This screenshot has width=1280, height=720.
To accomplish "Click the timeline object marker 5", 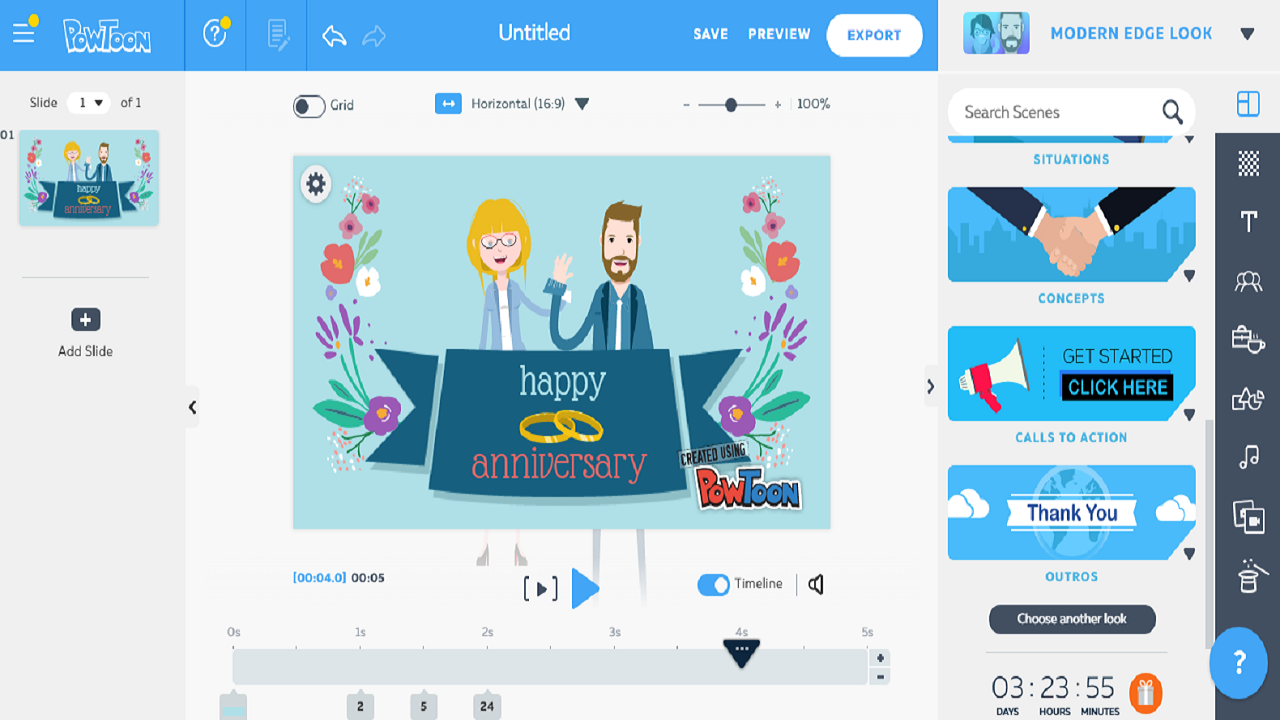I will click(424, 705).
